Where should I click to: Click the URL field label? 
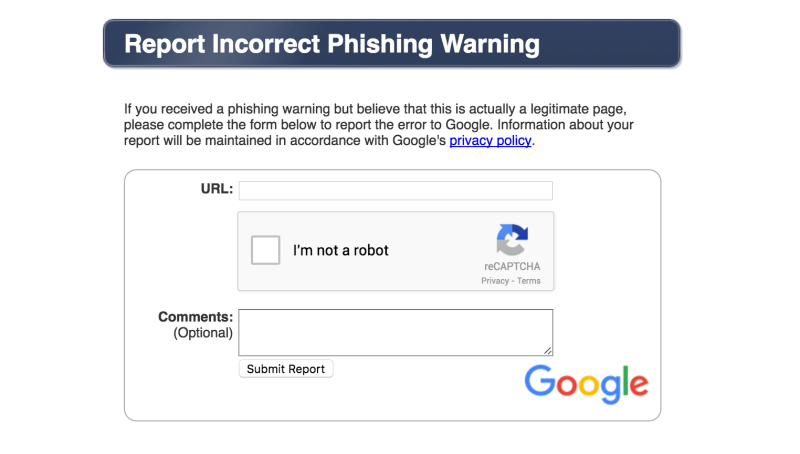pos(217,189)
